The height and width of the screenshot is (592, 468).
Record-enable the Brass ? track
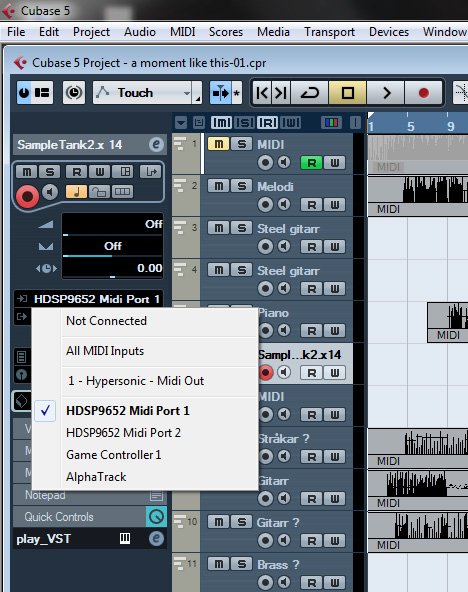[265, 582]
